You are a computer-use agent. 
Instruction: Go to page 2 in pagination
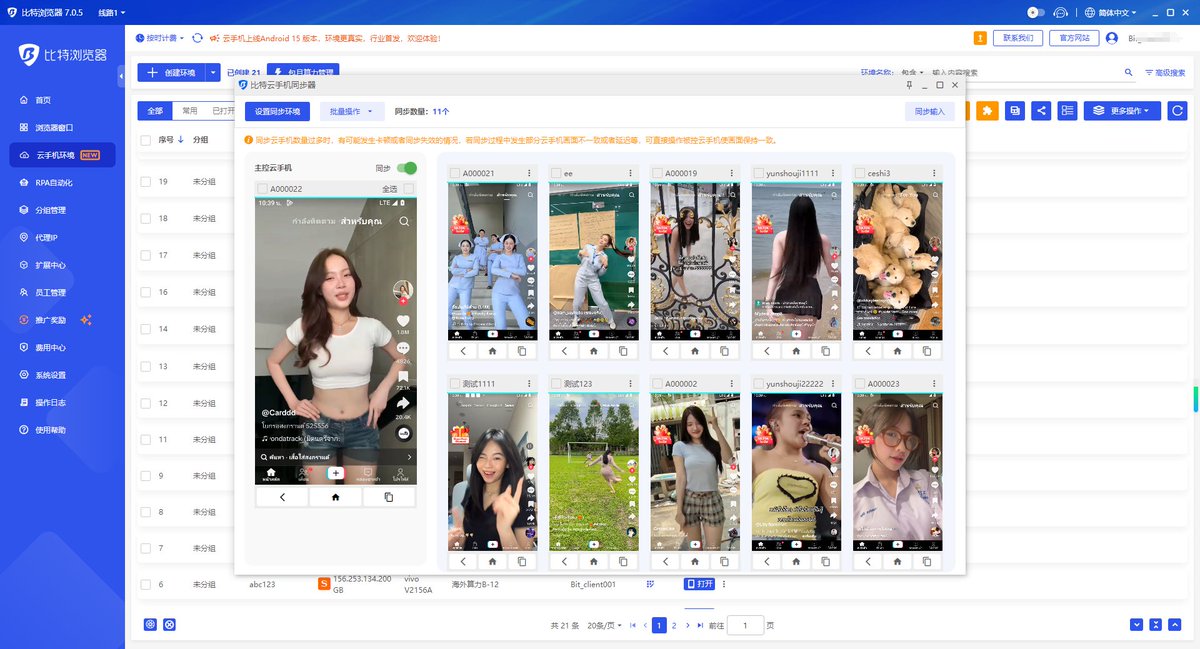(x=674, y=625)
